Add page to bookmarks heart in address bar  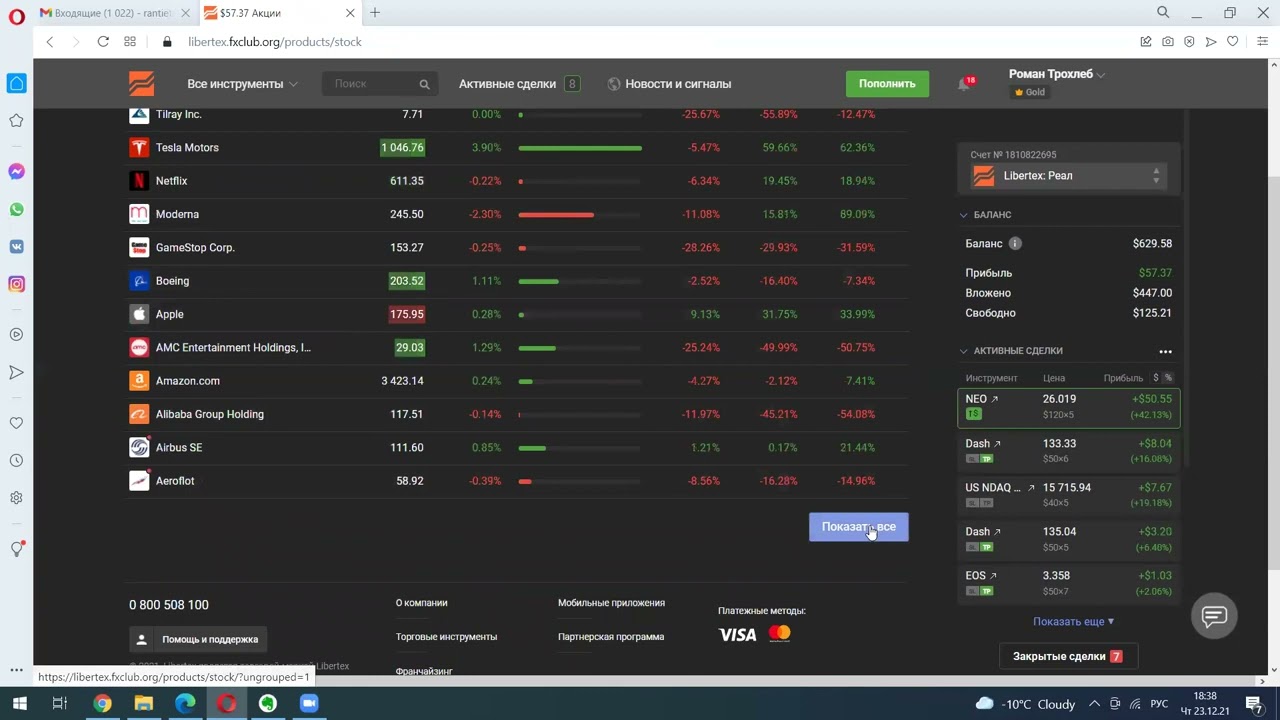coord(1233,42)
